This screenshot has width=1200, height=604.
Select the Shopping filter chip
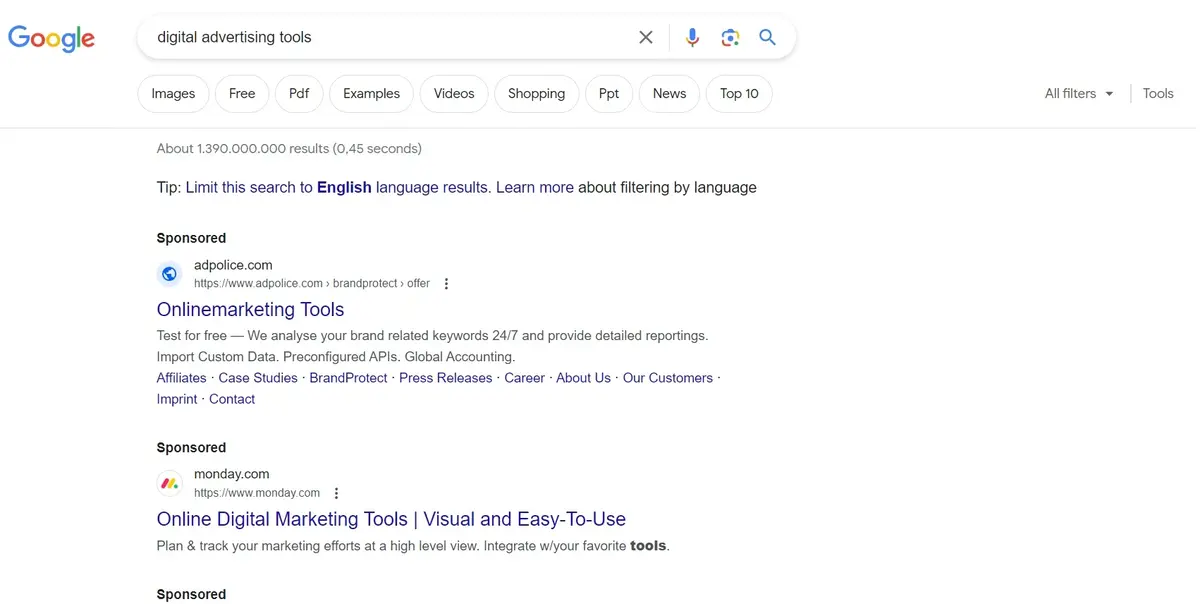click(x=536, y=93)
